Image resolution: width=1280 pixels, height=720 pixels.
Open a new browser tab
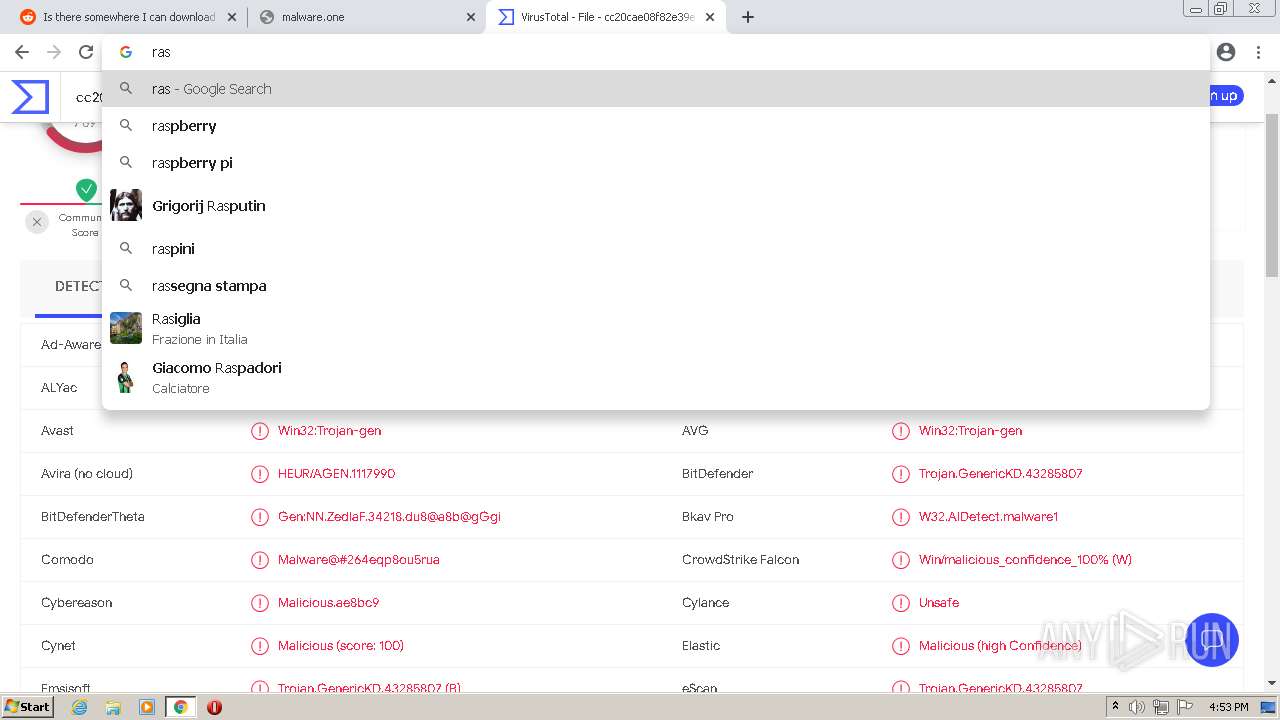(x=748, y=17)
